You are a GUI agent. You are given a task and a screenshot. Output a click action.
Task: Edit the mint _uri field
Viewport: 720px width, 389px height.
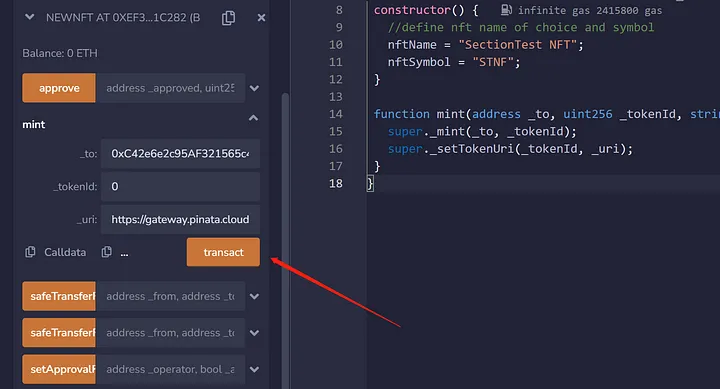click(x=180, y=220)
